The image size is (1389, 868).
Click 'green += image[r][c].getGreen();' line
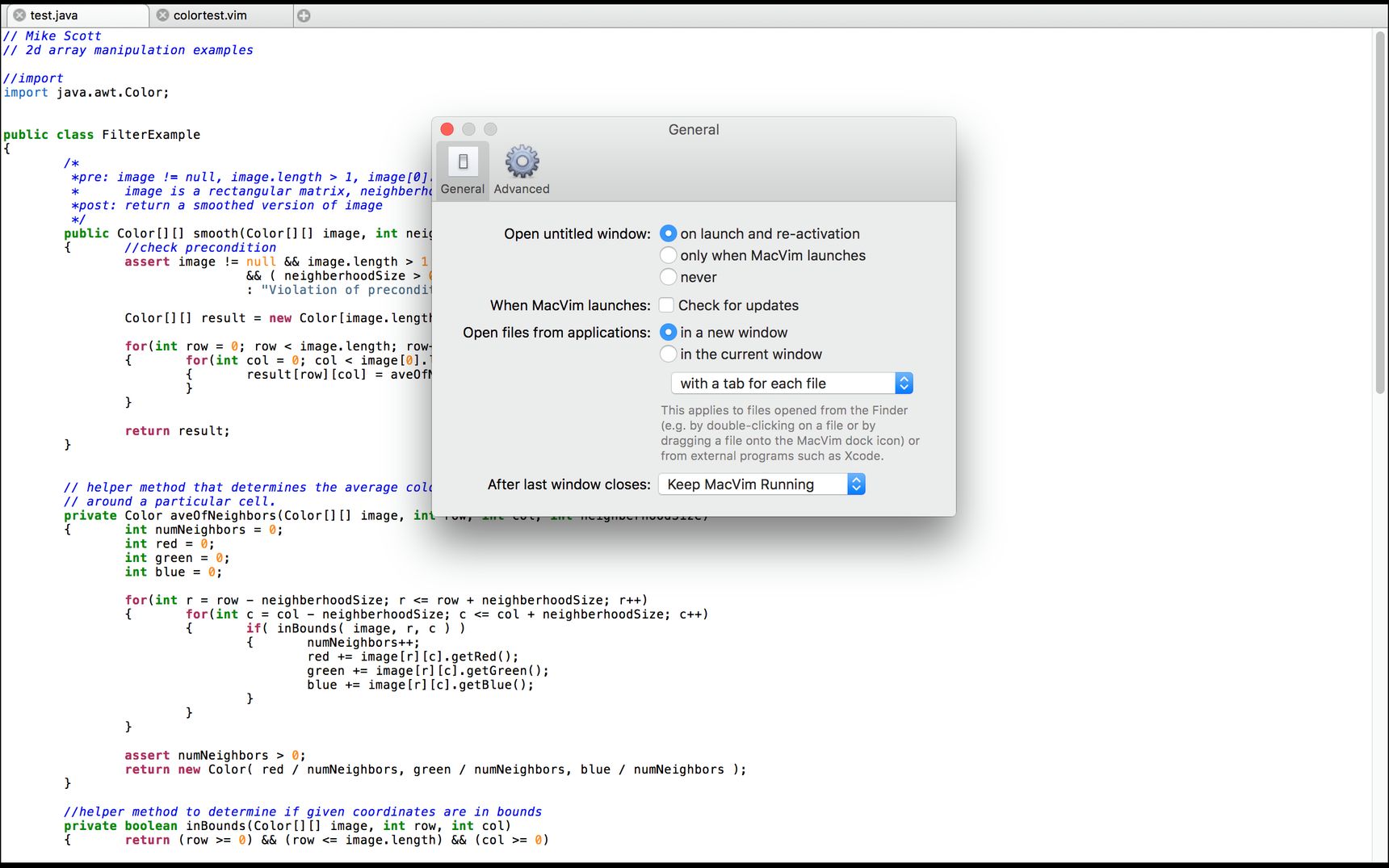point(428,671)
